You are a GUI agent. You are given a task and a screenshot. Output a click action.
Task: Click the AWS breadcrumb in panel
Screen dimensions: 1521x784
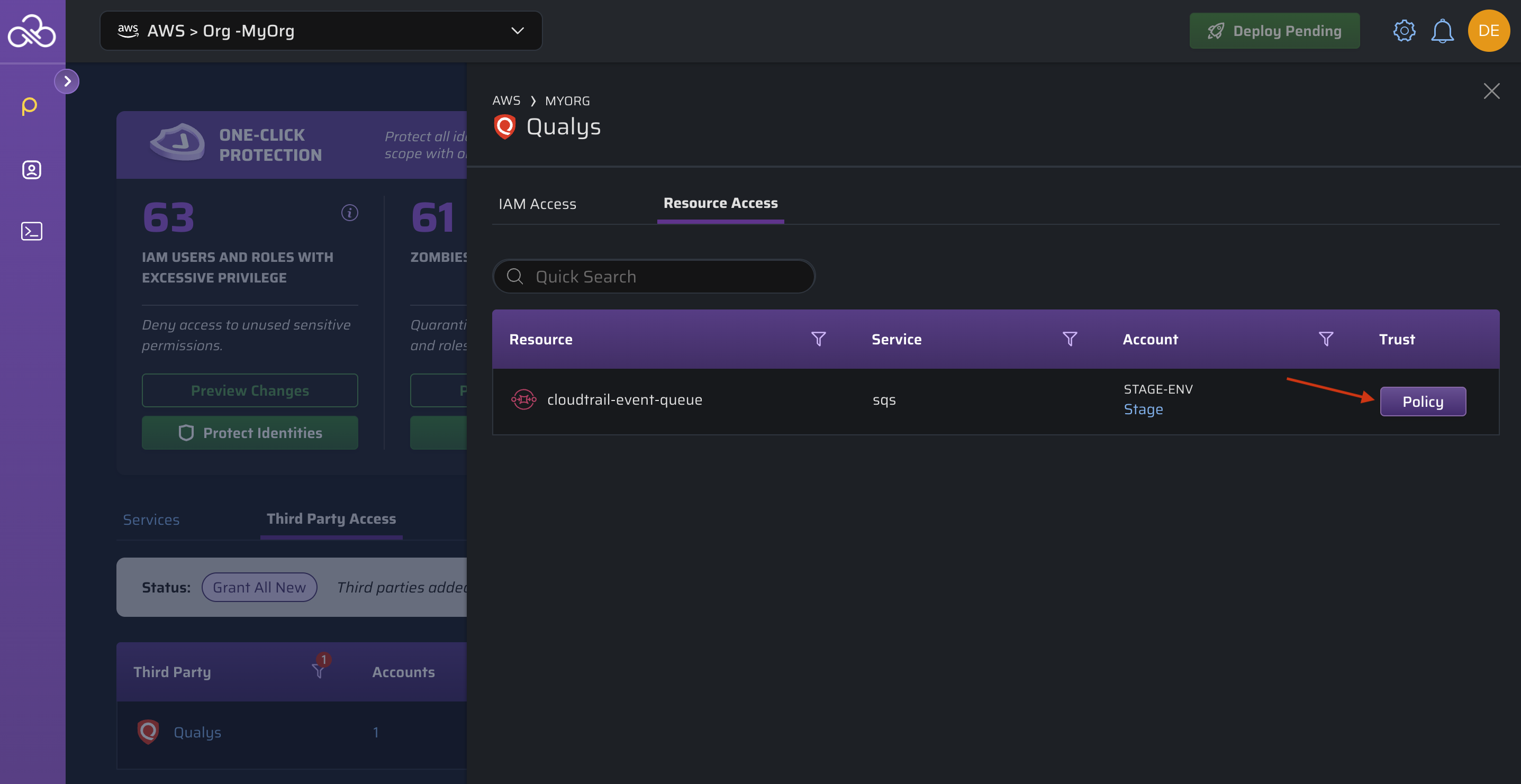pyautogui.click(x=506, y=101)
